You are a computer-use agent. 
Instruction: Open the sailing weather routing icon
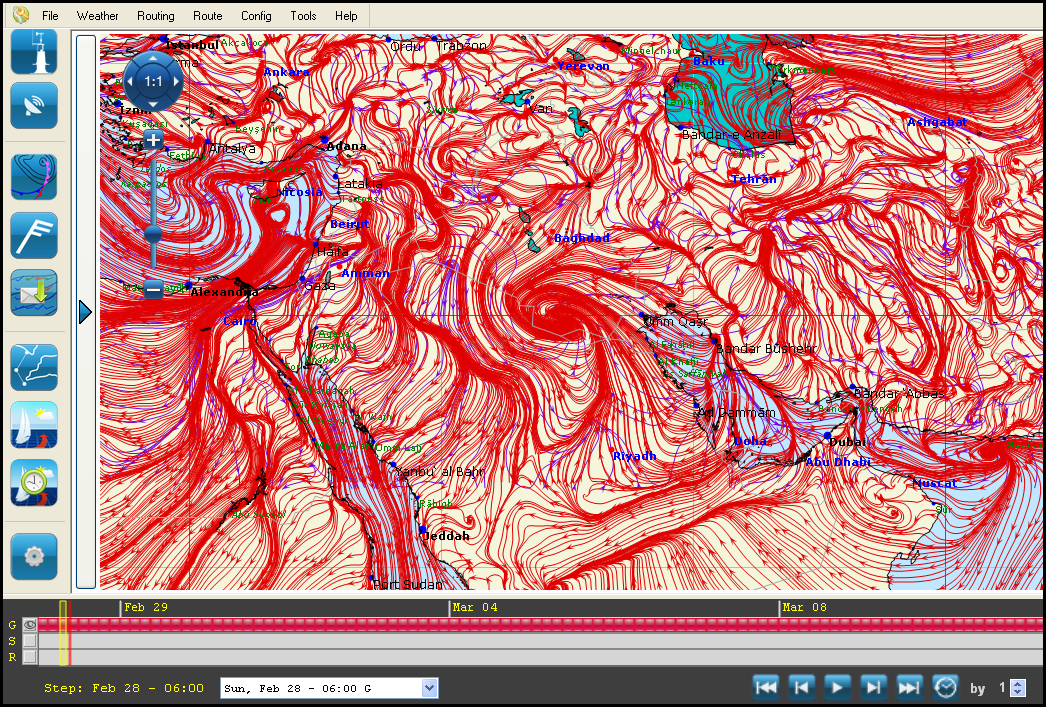click(34, 425)
